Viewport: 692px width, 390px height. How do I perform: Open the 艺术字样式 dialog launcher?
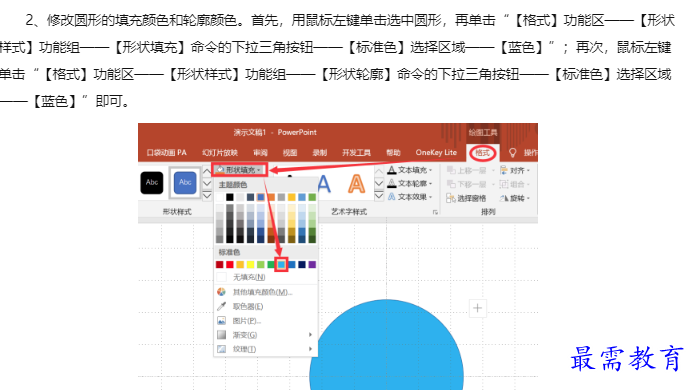tap(435, 212)
